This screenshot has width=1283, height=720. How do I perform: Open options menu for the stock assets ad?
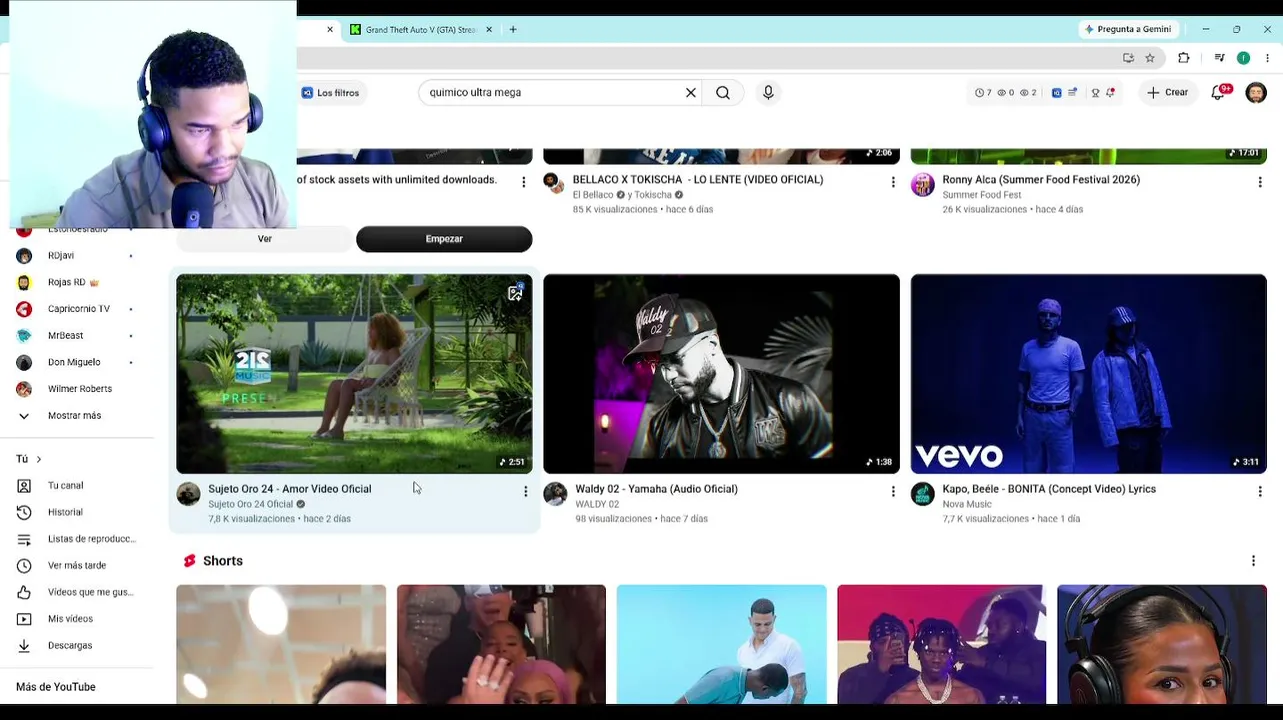(523, 182)
